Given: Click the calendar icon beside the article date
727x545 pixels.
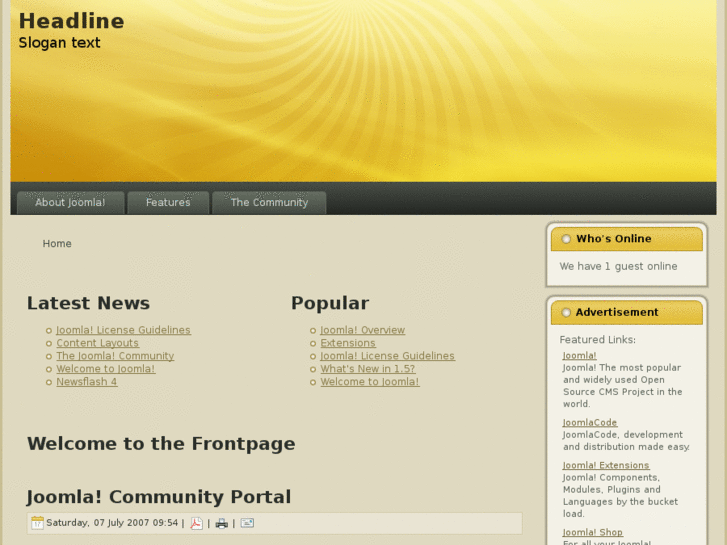Looking at the screenshot, I should coord(37,523).
